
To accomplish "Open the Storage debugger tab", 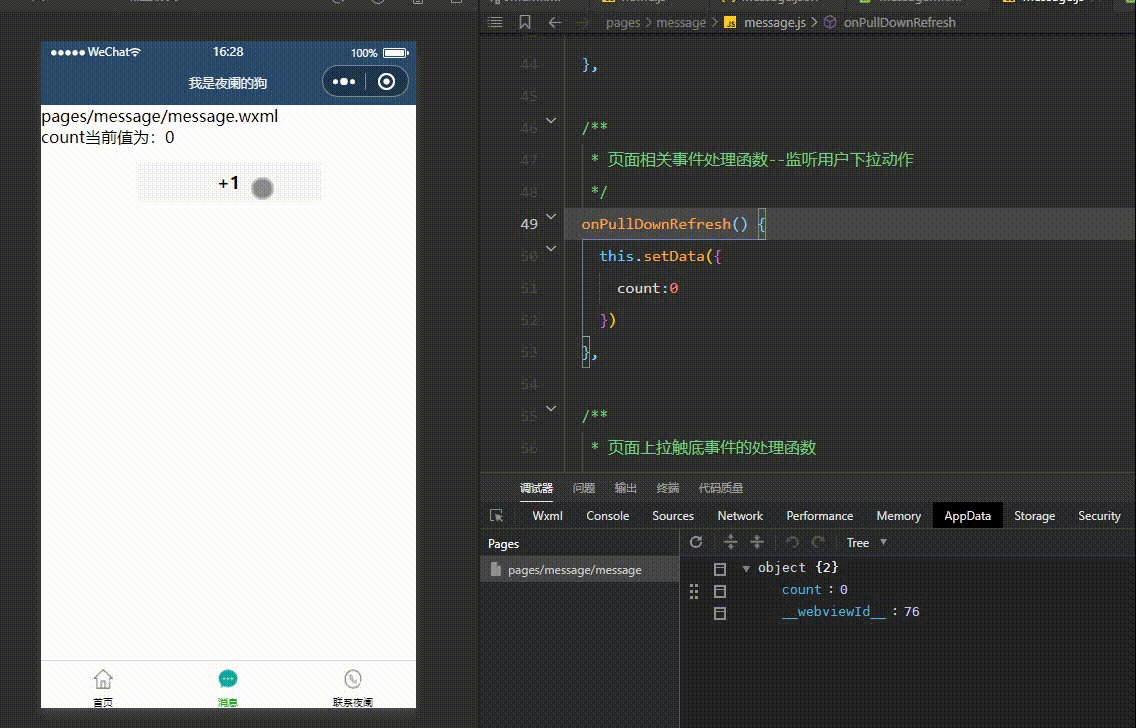I will click(x=1034, y=516).
